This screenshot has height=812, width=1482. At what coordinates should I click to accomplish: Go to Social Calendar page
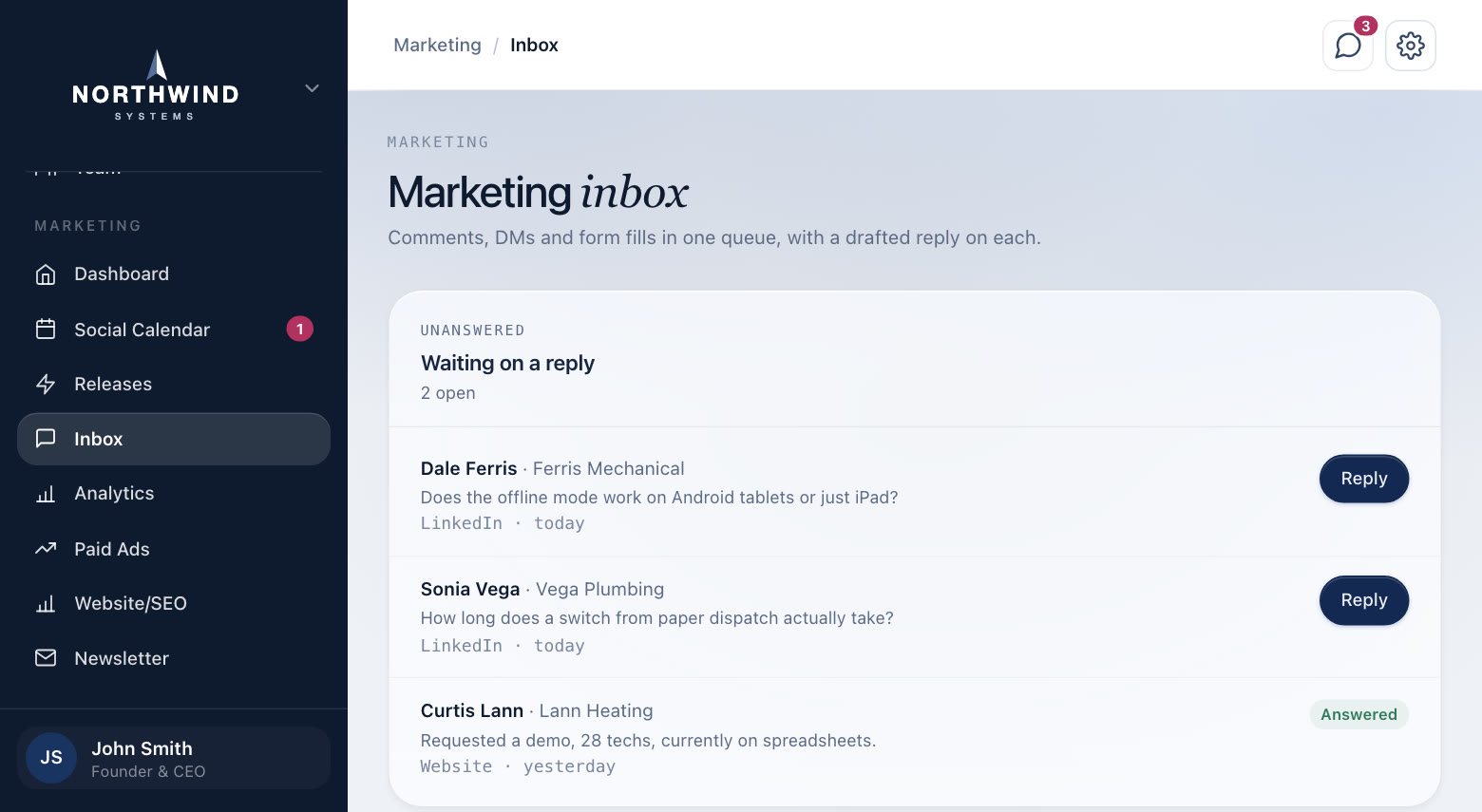[x=174, y=330]
